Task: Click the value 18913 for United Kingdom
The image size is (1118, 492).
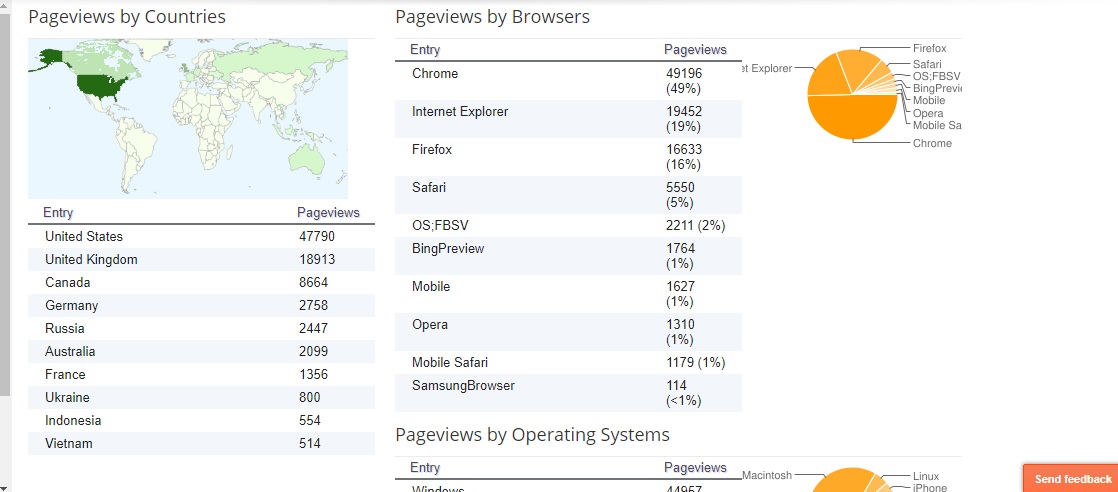Action: point(317,260)
